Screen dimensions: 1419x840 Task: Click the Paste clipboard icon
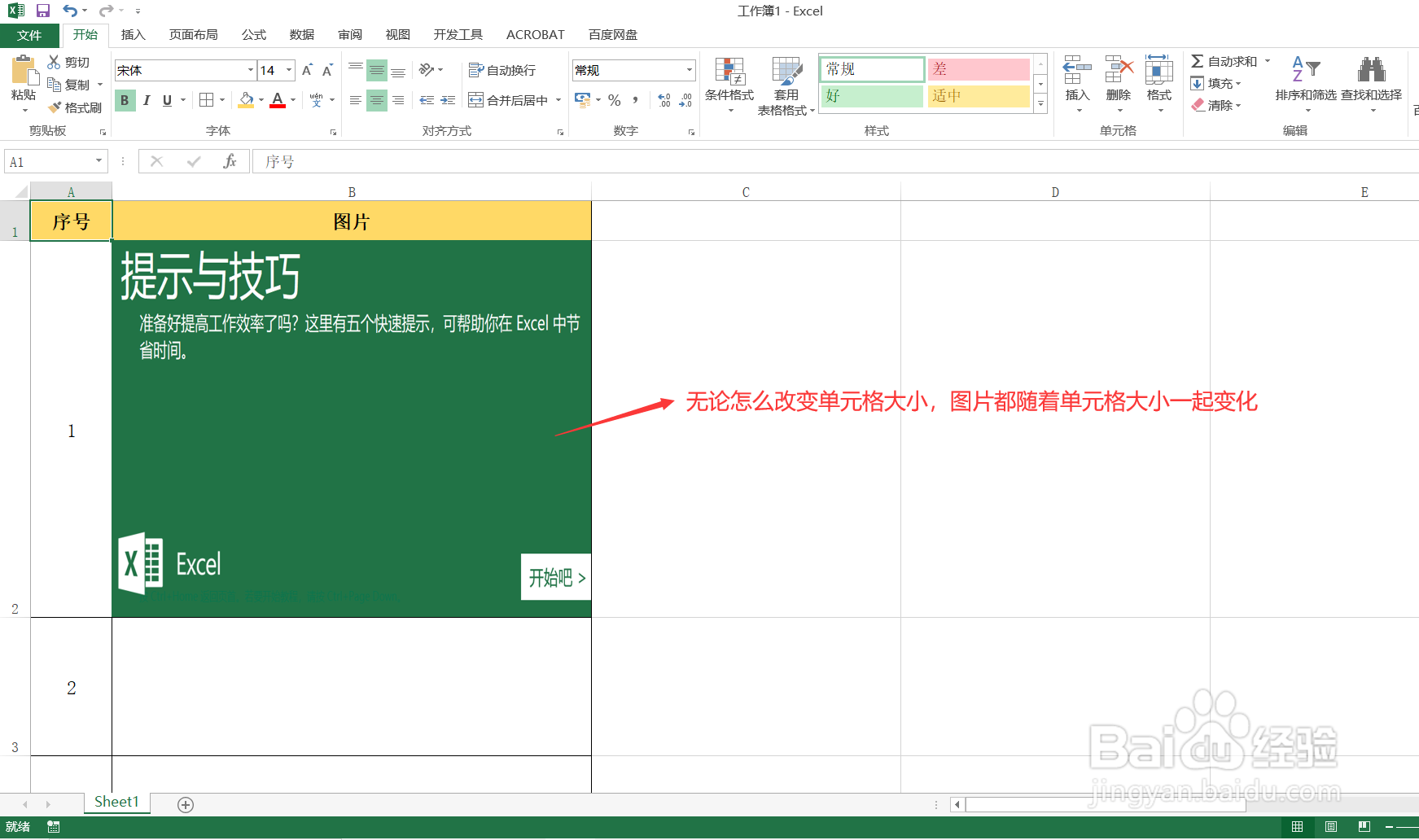pos(24,71)
